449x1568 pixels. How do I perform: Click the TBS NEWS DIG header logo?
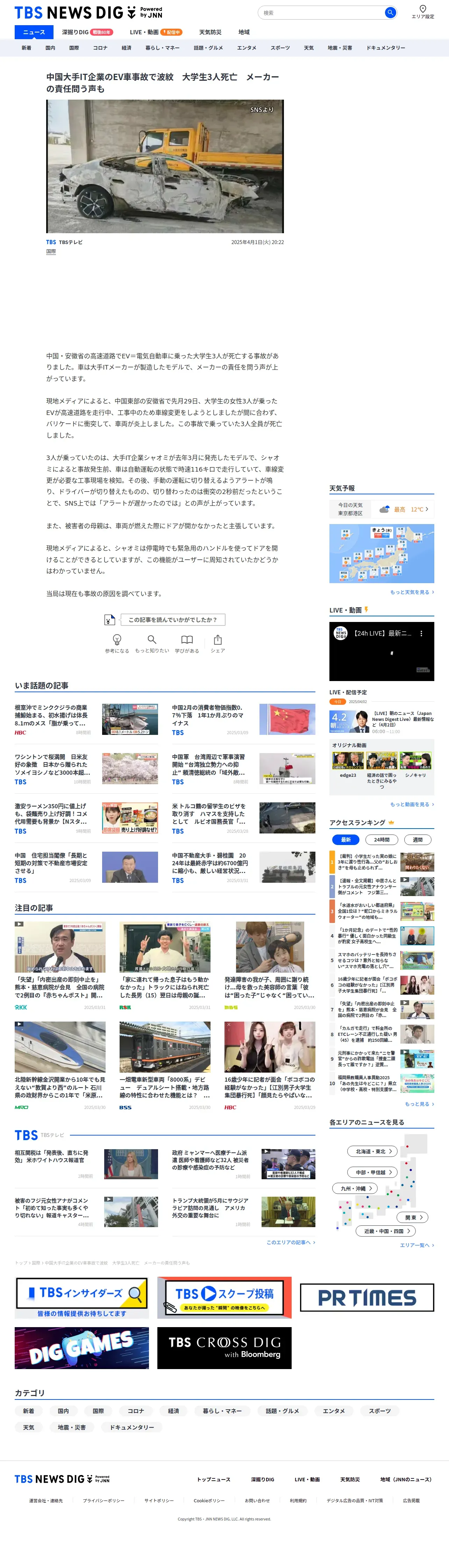[88, 12]
